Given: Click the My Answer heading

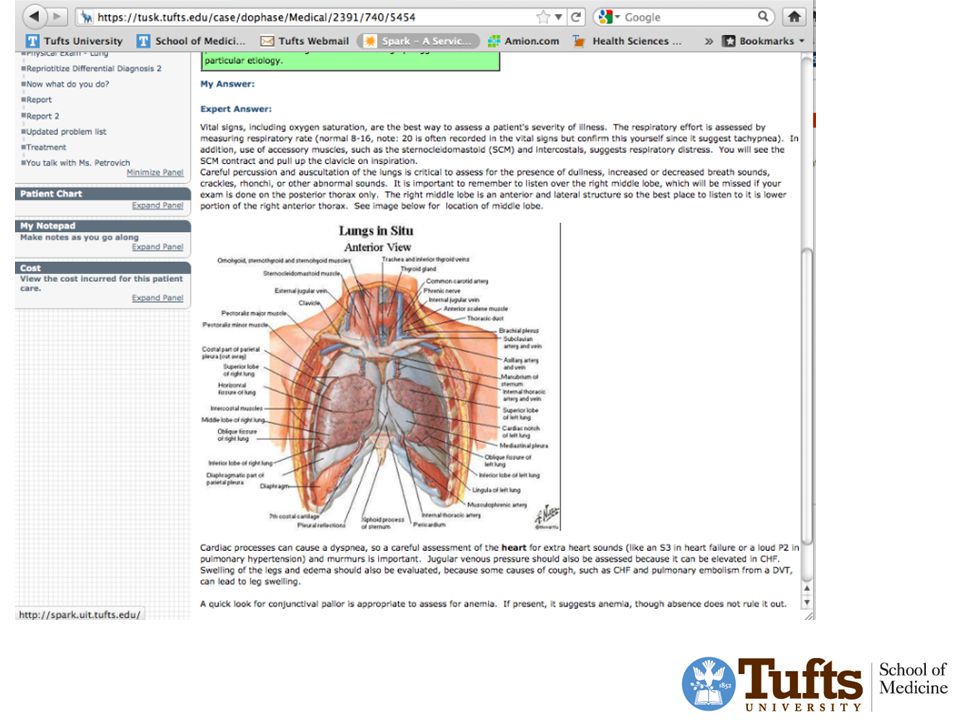Looking at the screenshot, I should pos(227,84).
